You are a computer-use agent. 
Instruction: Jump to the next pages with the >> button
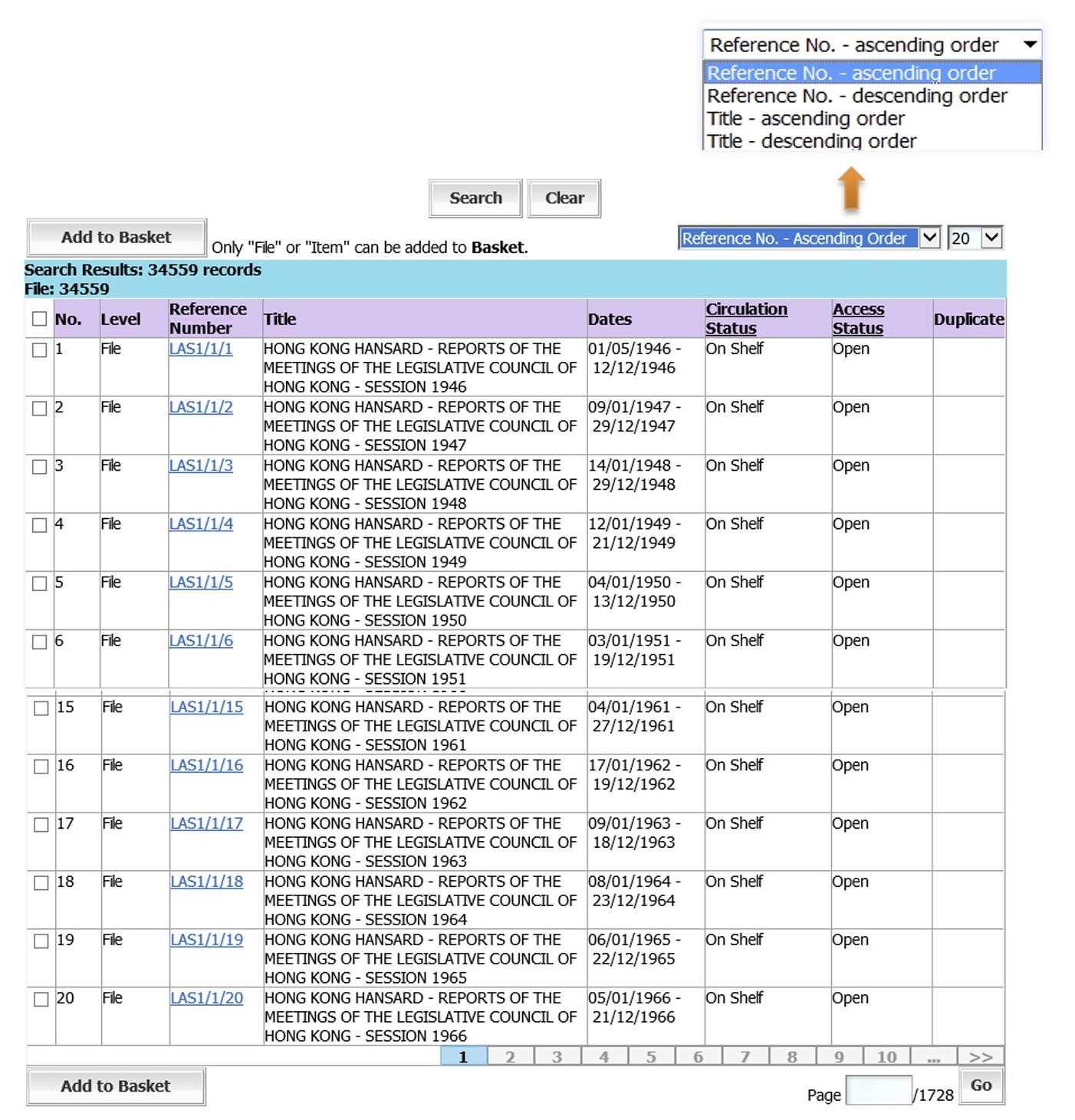point(980,1057)
